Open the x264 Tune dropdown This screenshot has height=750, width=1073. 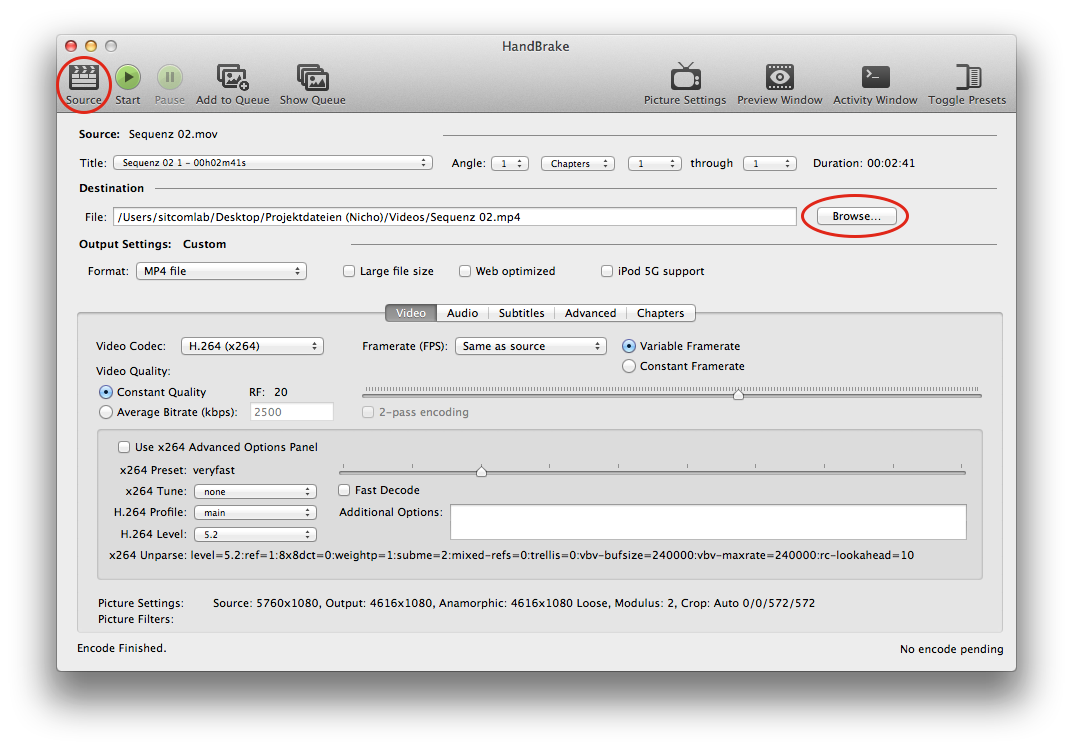[x=255, y=491]
